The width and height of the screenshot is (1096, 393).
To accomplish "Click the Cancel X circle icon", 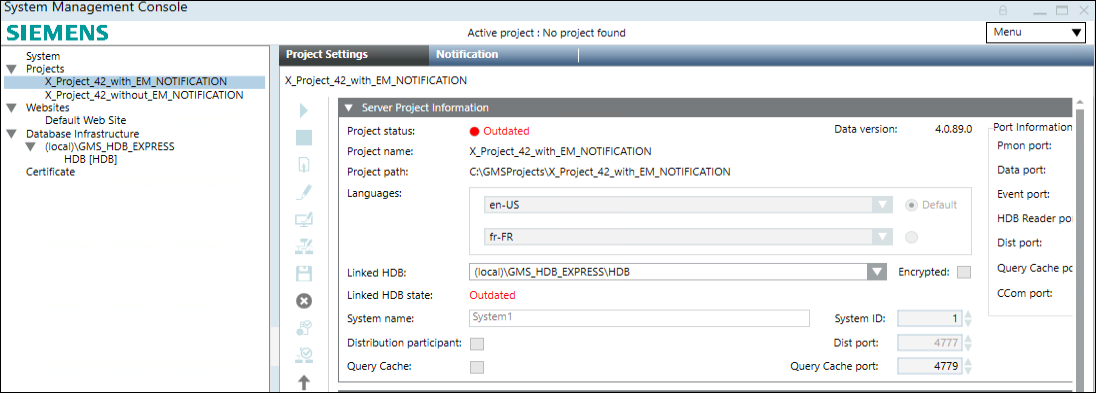I will [304, 301].
